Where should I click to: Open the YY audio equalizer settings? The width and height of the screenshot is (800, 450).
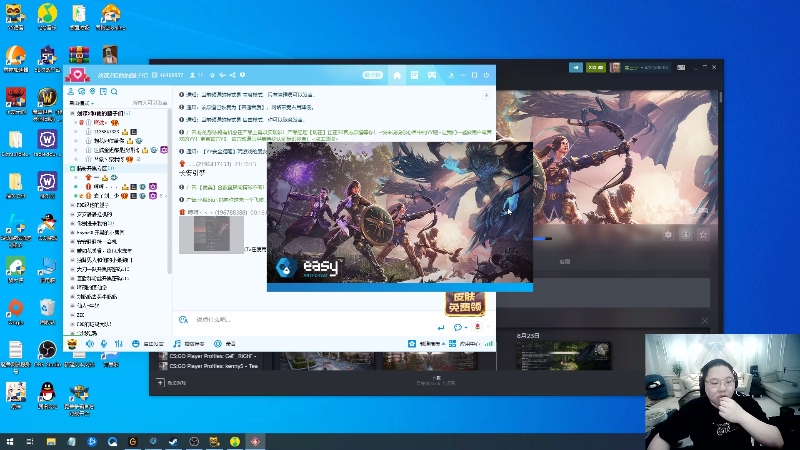[x=118, y=344]
